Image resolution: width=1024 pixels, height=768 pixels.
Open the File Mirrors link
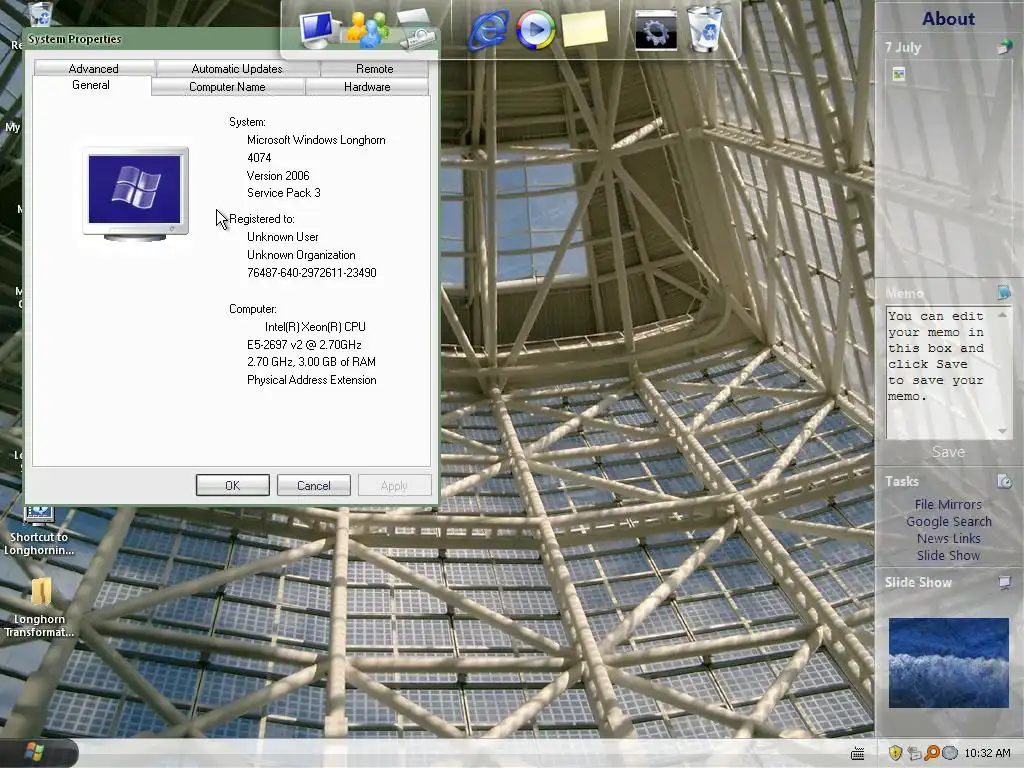click(x=948, y=504)
